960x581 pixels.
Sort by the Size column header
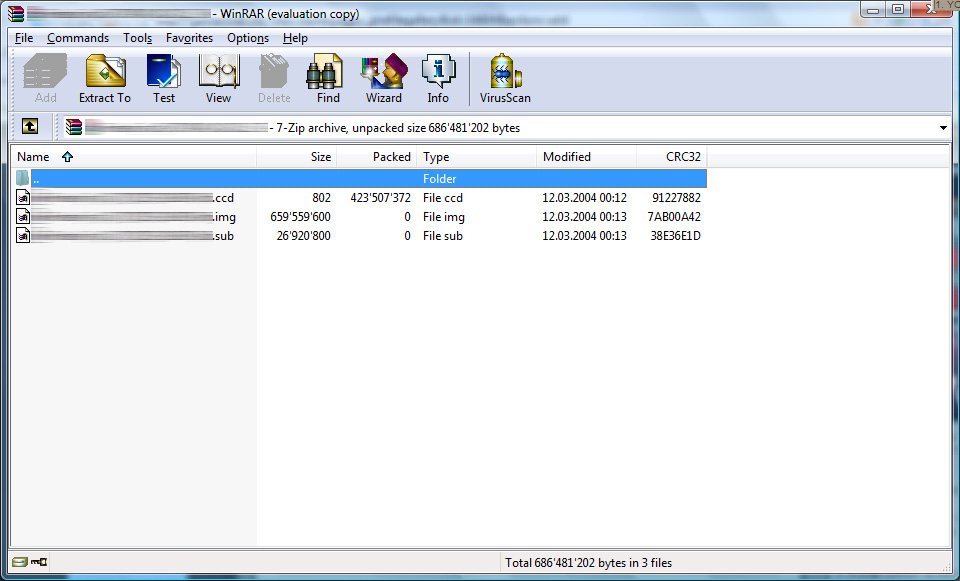[297, 157]
